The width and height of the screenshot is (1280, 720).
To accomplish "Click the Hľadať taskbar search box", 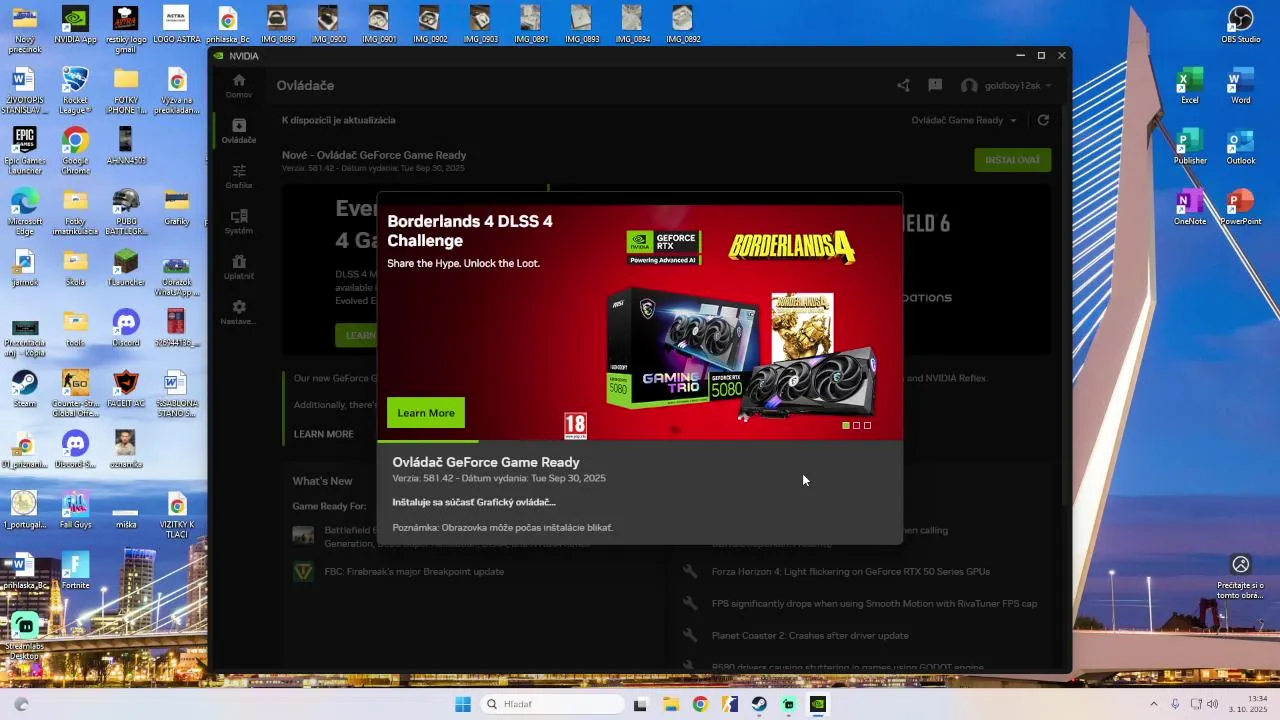I will click(552, 704).
